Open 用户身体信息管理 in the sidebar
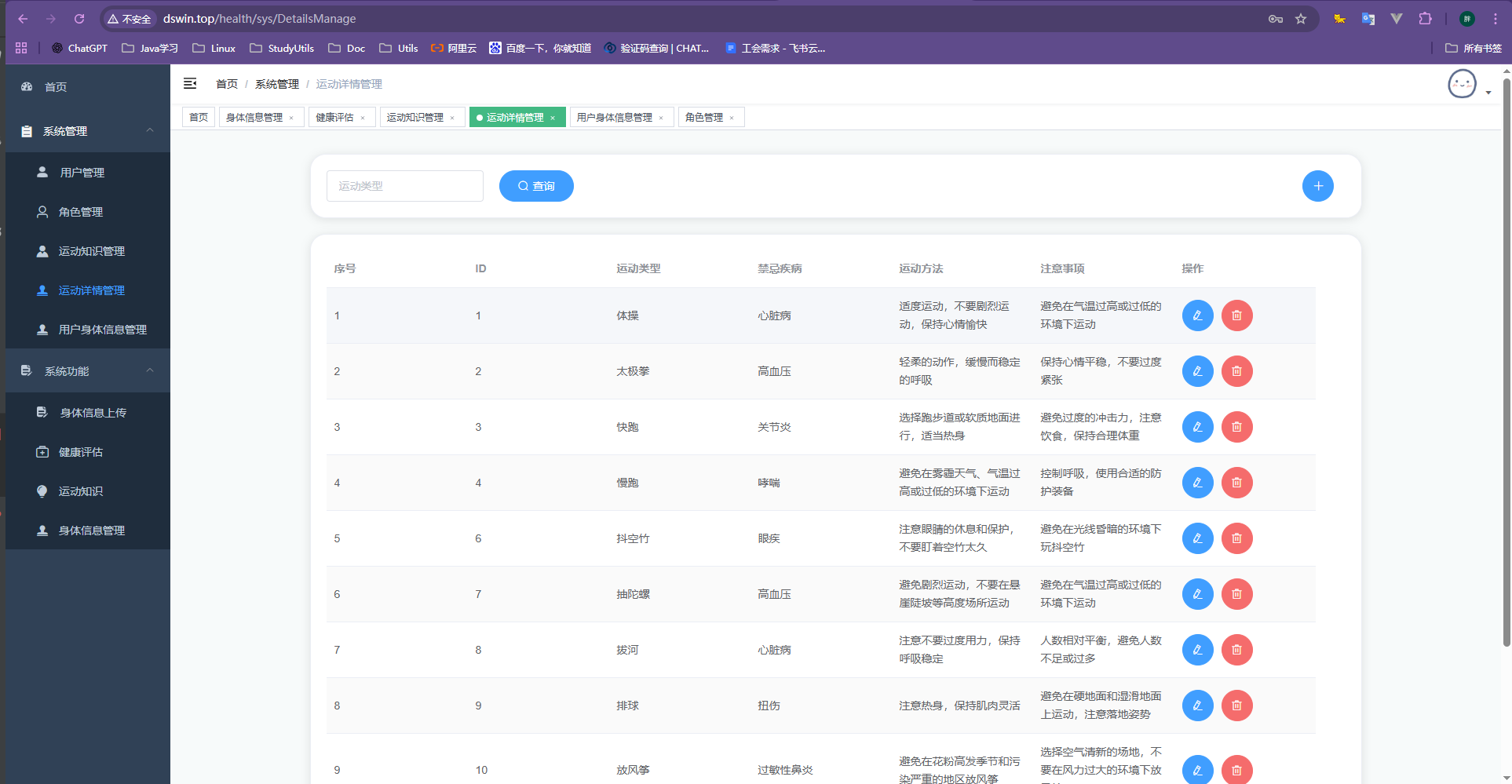This screenshot has height=784, width=1512. (x=88, y=330)
